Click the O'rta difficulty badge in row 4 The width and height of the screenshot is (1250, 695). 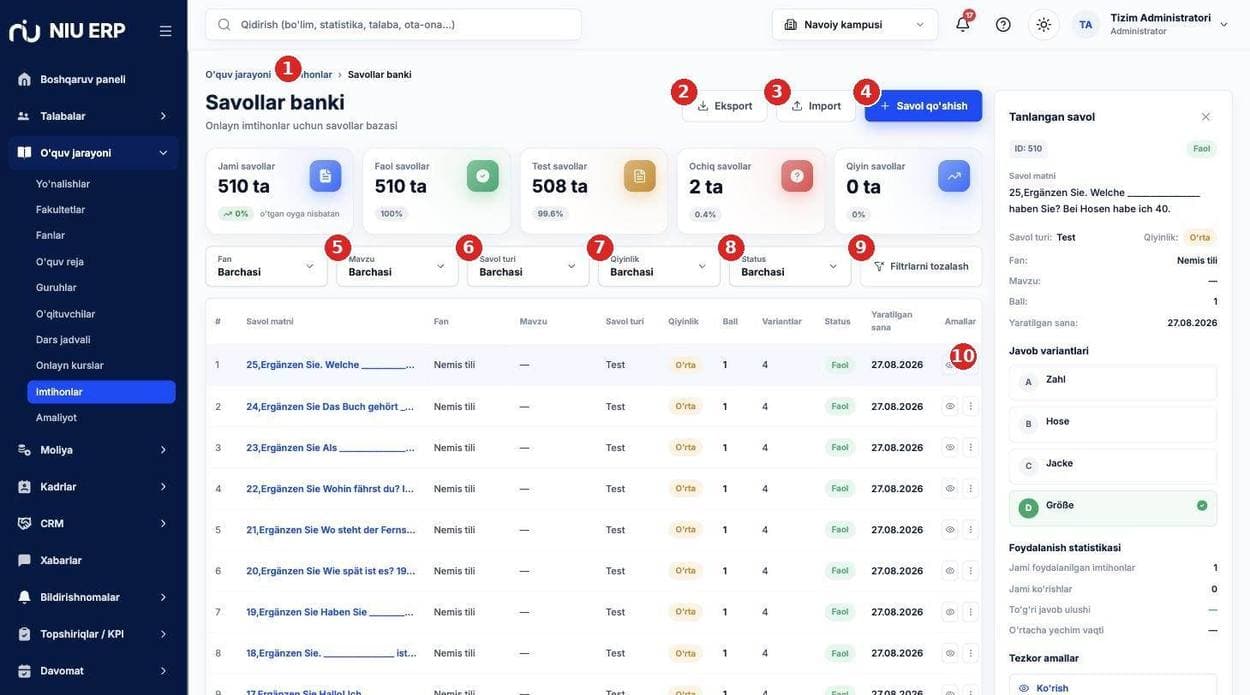coord(685,488)
